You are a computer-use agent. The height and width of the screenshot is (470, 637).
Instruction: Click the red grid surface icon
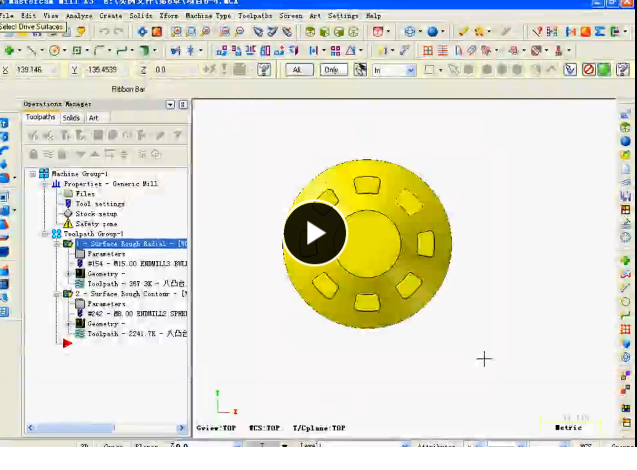[428, 50]
